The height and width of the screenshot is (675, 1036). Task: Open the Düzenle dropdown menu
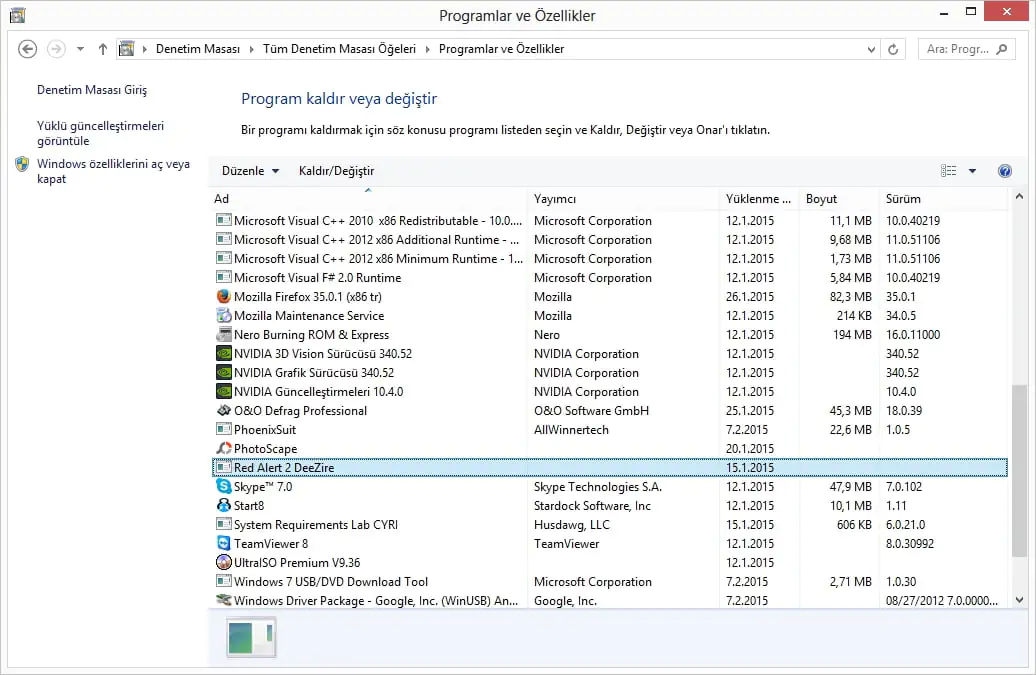(250, 171)
